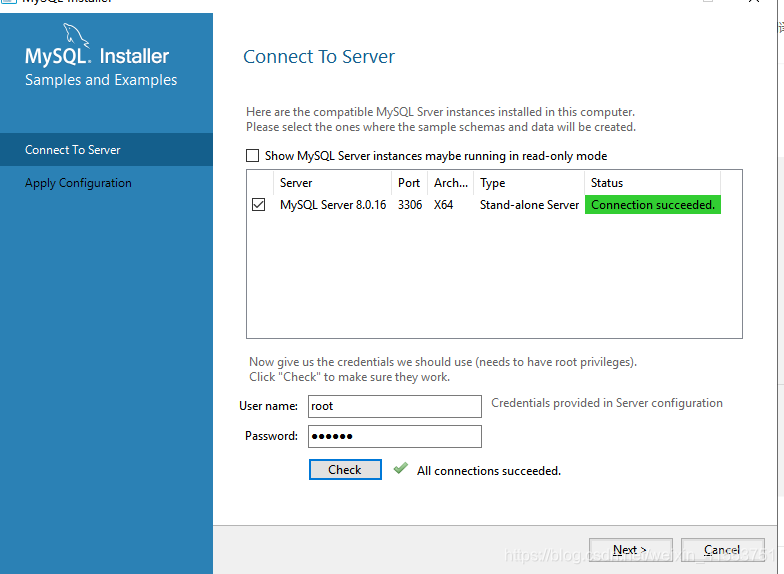Image resolution: width=784 pixels, height=574 pixels.
Task: Select Connect To Server step in sidebar
Action: pyautogui.click(x=106, y=150)
